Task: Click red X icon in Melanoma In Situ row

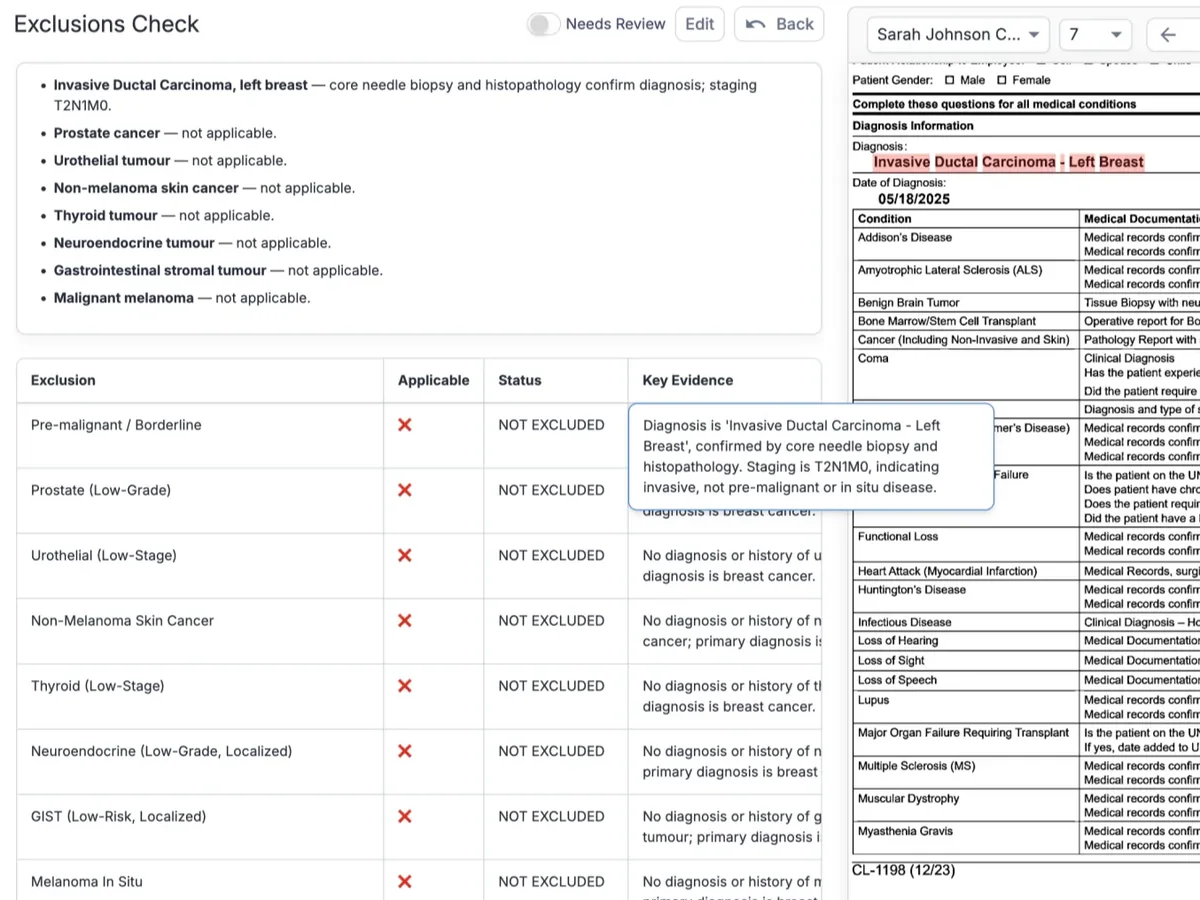Action: (x=405, y=881)
